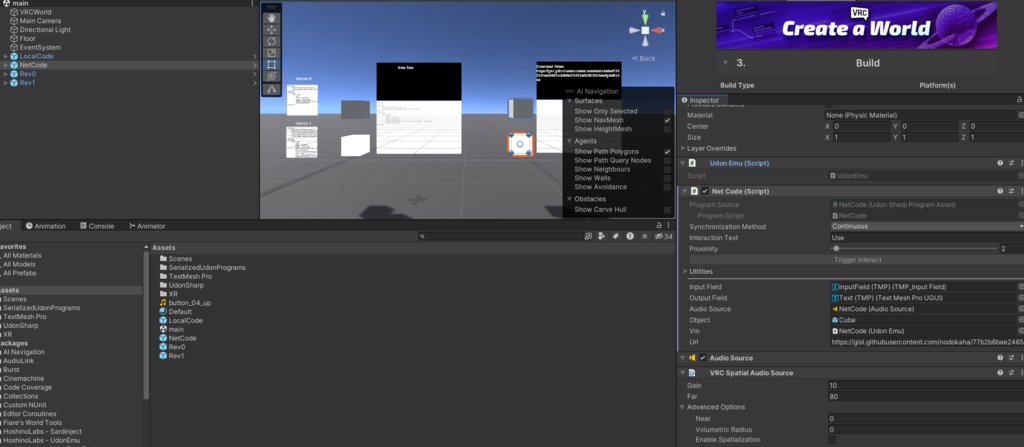Screen dimensions: 1024x447
Task: Collapse the Surfaces section in AI Navigation
Action: tap(569, 101)
